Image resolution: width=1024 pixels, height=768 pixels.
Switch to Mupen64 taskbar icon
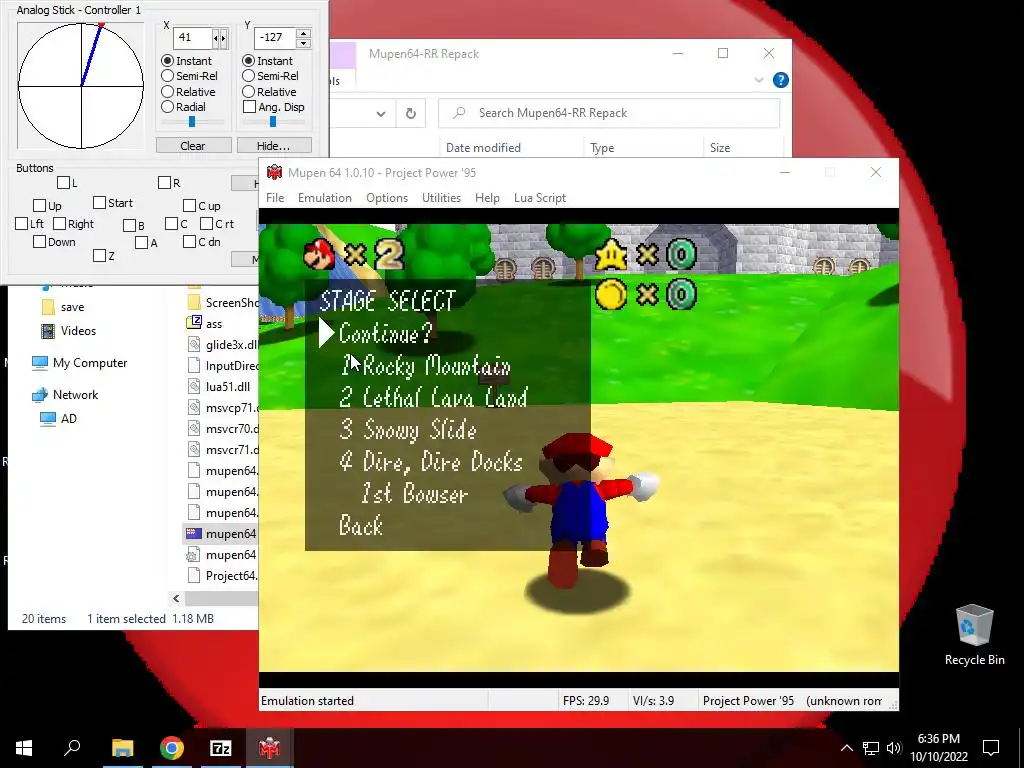269,748
